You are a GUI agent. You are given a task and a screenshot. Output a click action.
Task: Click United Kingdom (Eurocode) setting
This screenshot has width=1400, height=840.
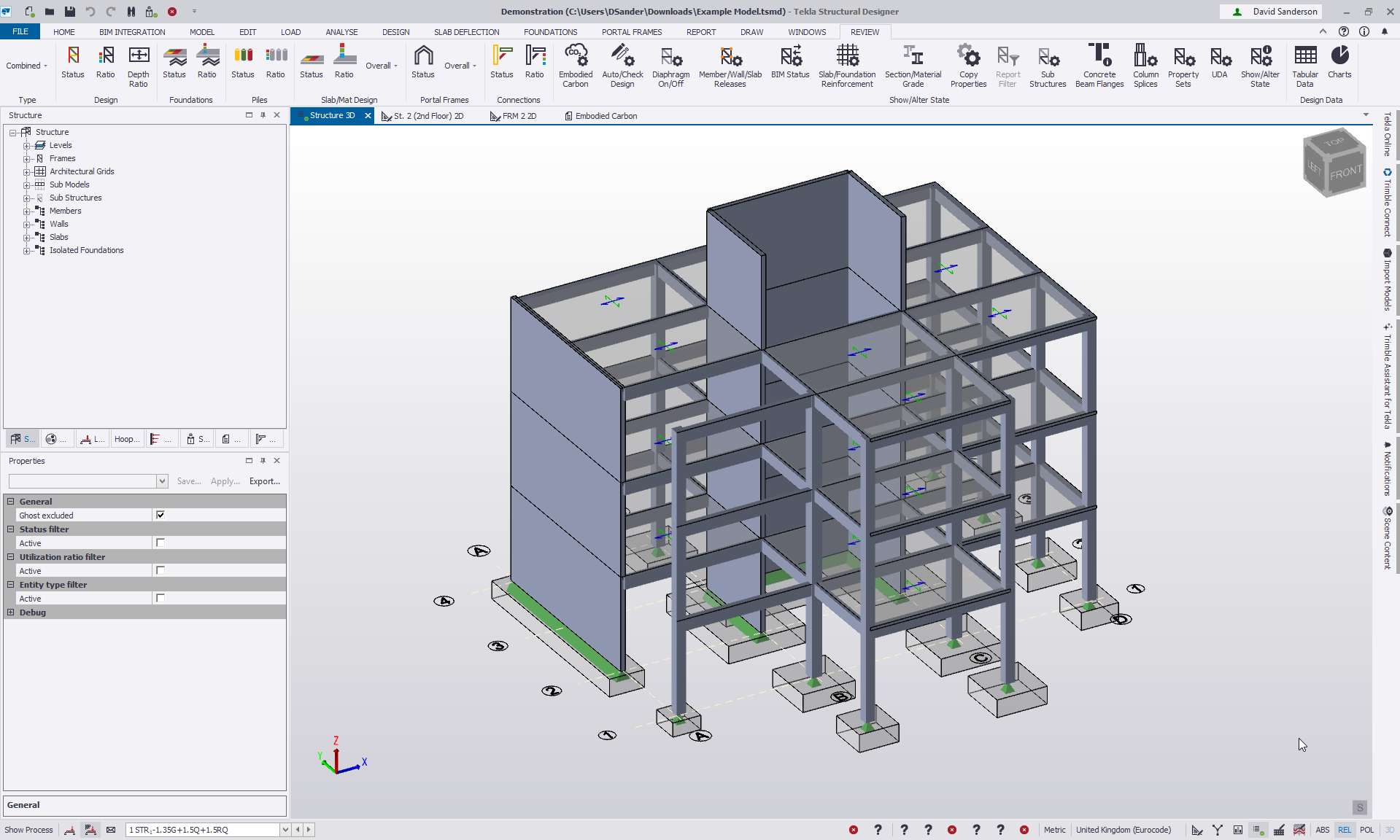click(1124, 830)
